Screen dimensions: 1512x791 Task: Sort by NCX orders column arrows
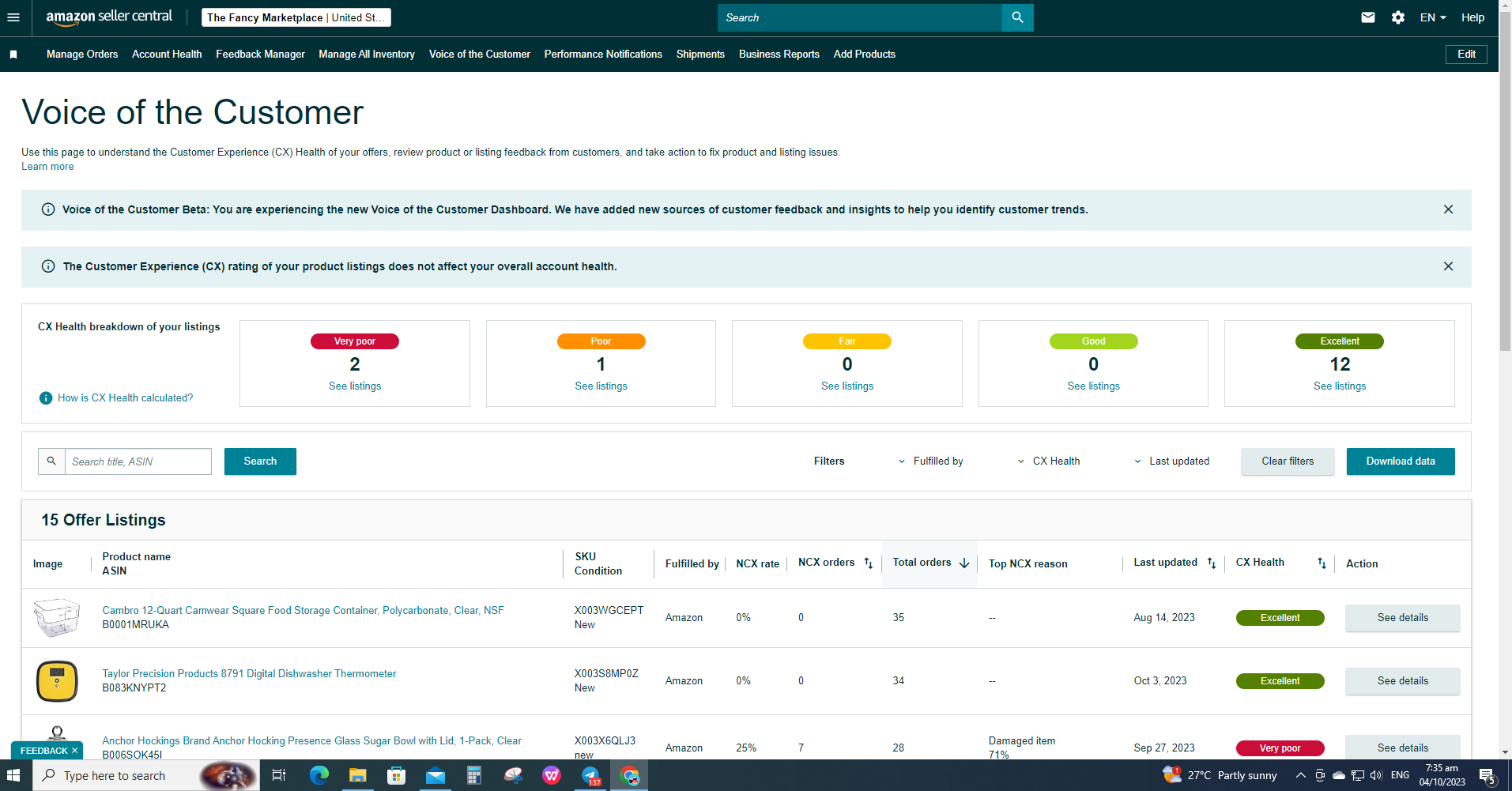point(869,563)
